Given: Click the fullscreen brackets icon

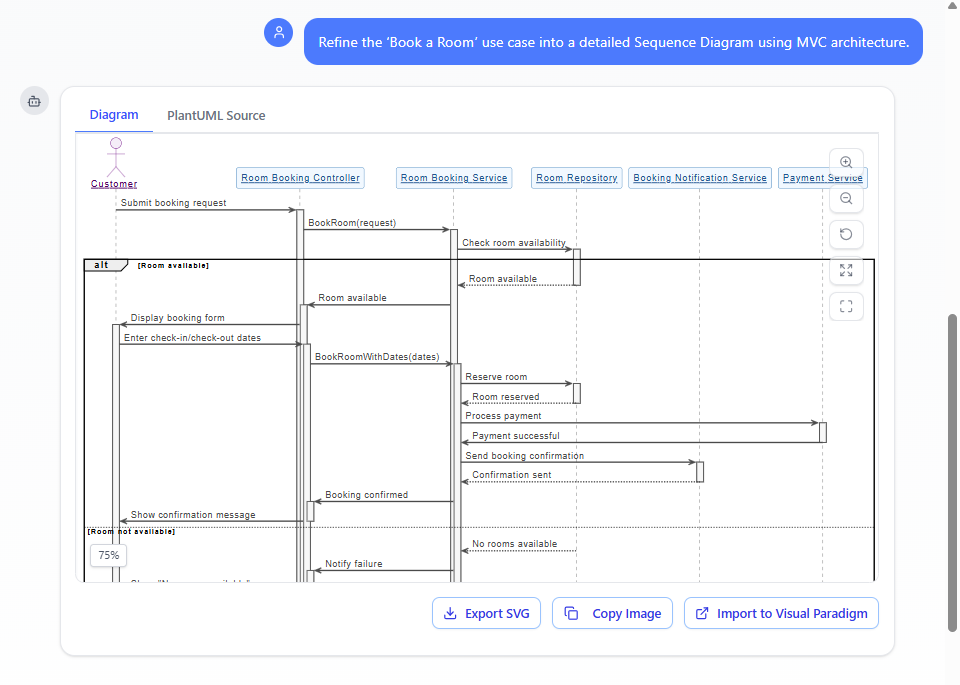Looking at the screenshot, I should pyautogui.click(x=846, y=307).
